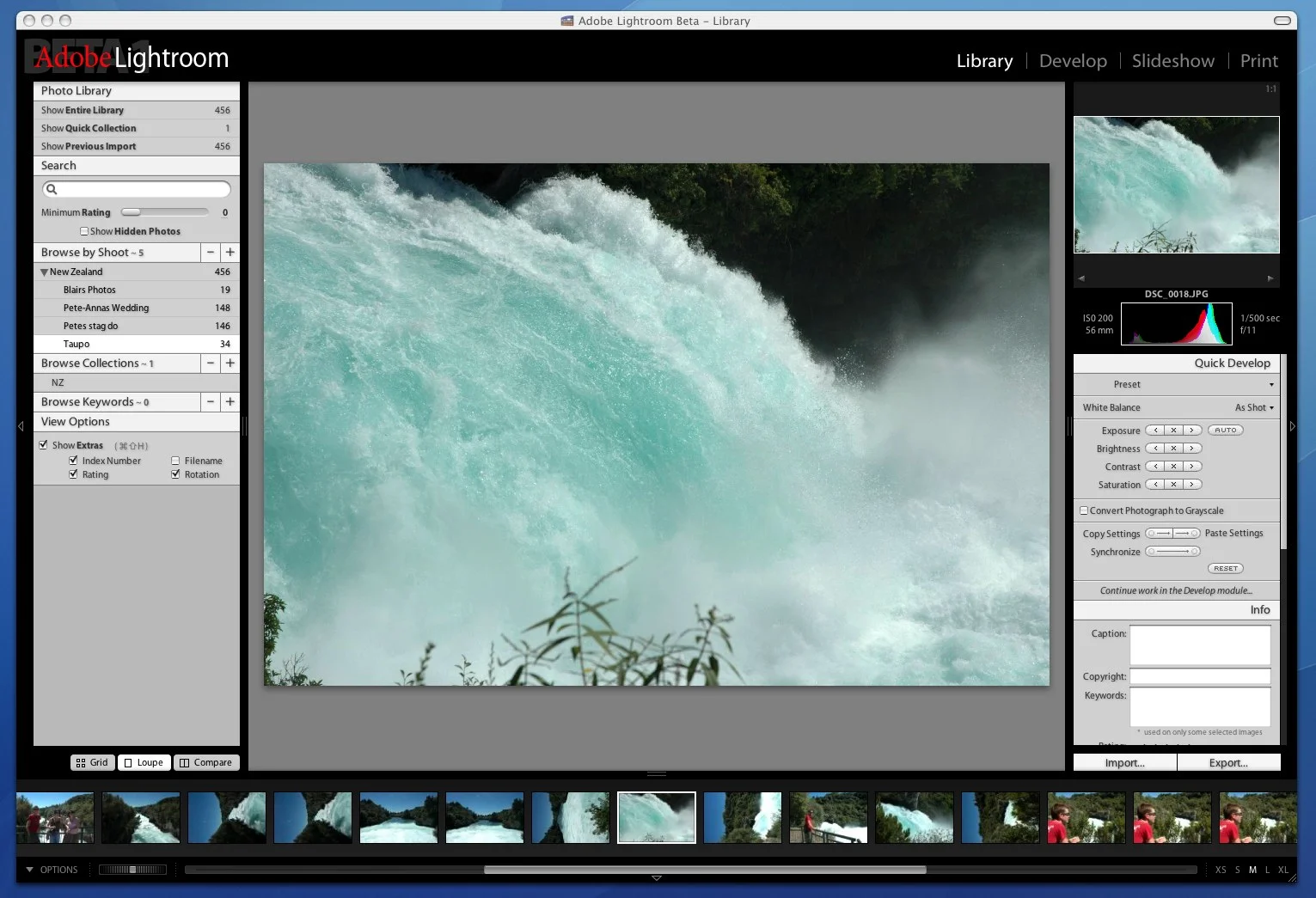Click into the Search field

(x=137, y=189)
